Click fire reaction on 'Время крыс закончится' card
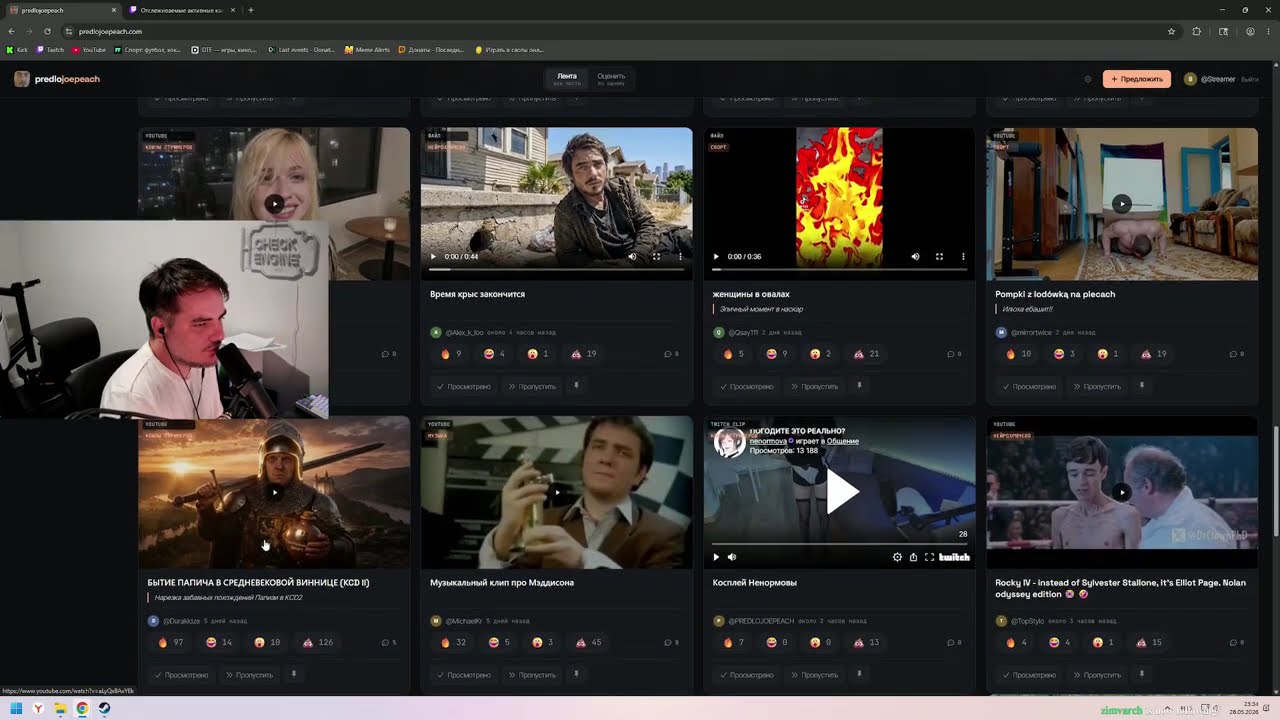 451,354
